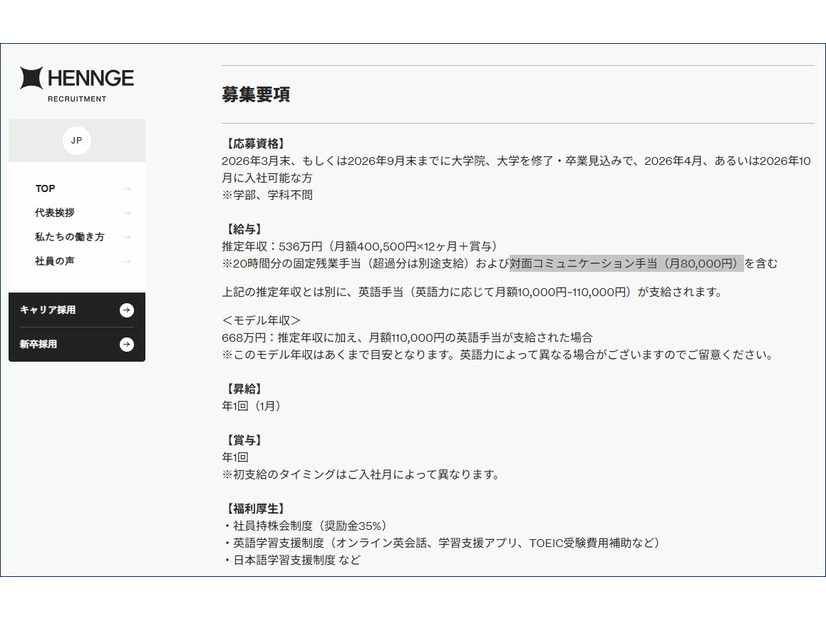Click the arrow icon beside TOP
The width and height of the screenshot is (826, 620).
pos(128,188)
